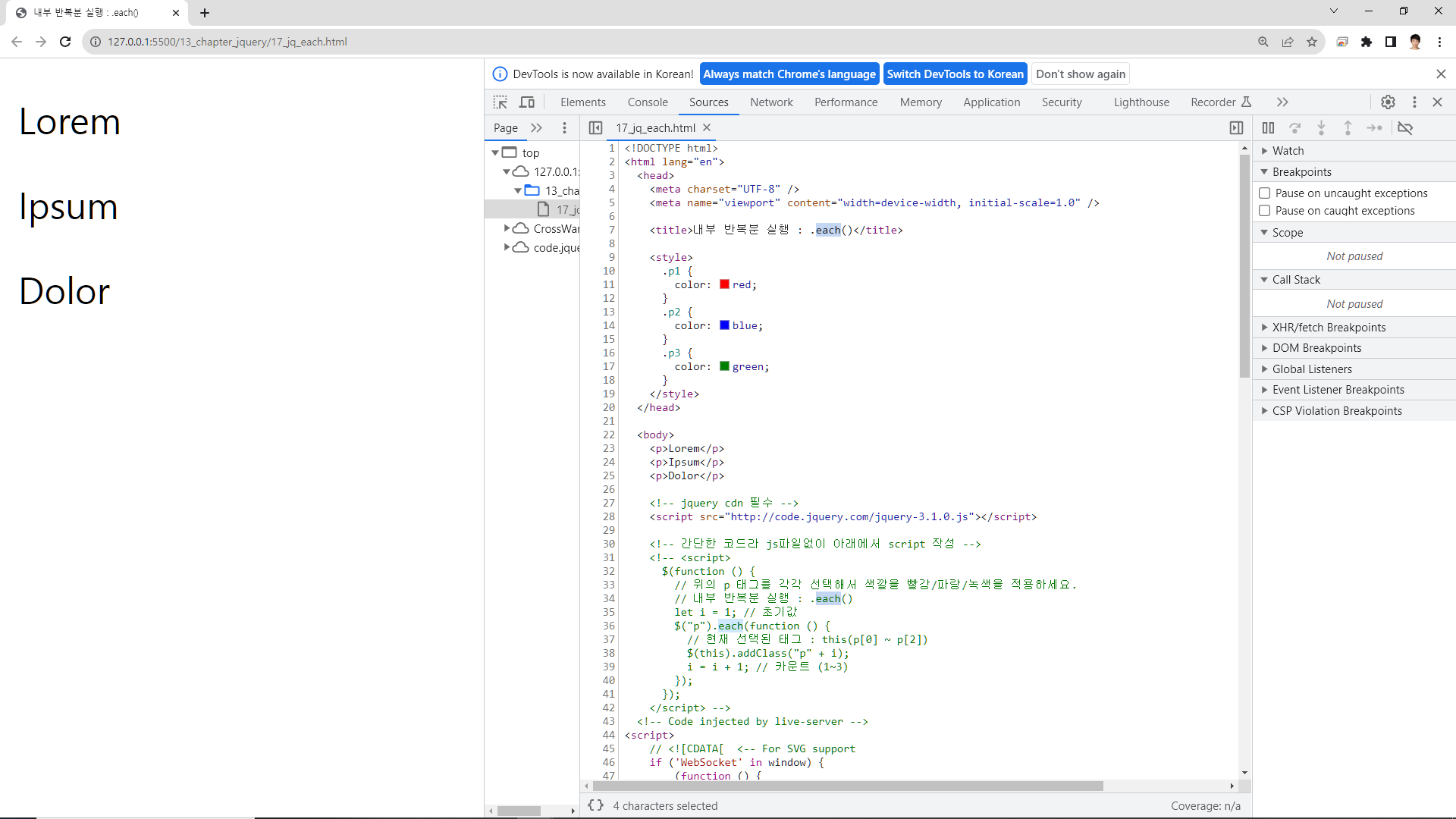Click the step into function icon

pyautogui.click(x=1321, y=128)
